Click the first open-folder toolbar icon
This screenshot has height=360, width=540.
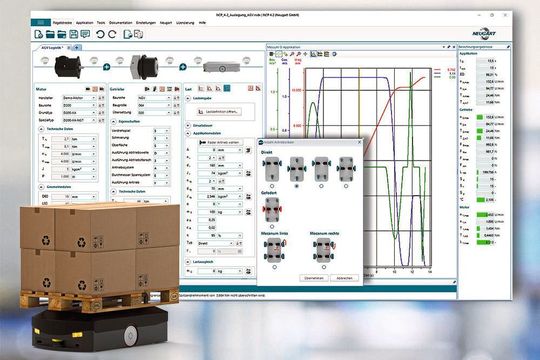(x=50, y=34)
